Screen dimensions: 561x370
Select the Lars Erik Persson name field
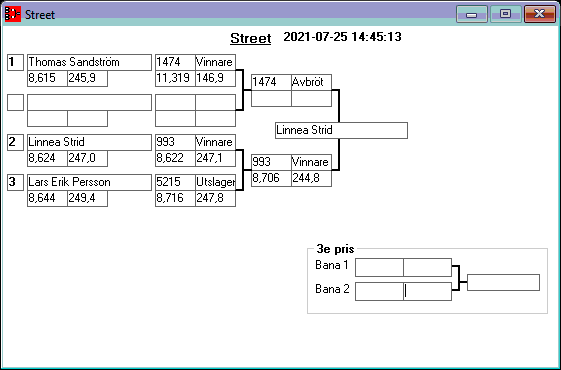89,182
